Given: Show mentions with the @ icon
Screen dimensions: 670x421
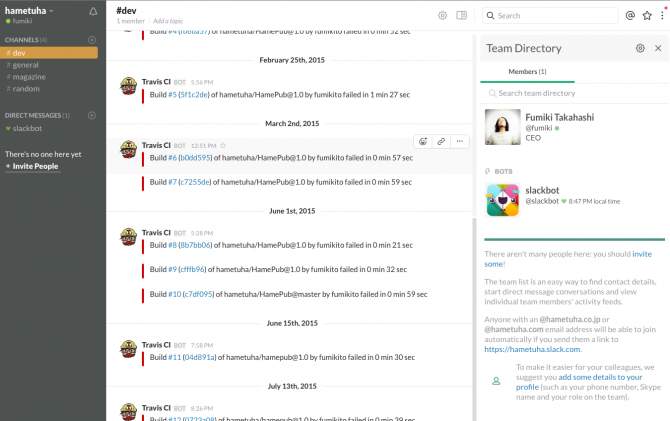Looking at the screenshot, I should tap(630, 15).
